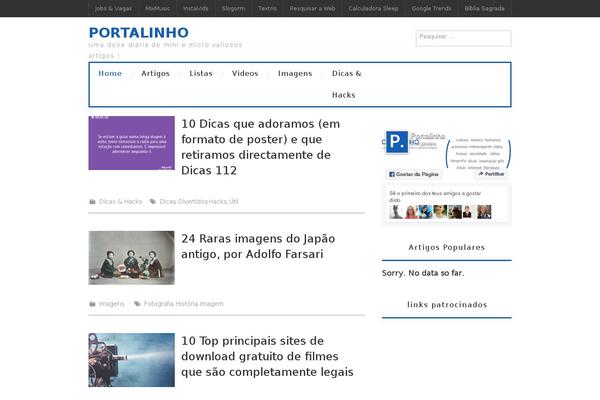Click the Artigos Populares heading
Viewport: 600px width, 400px height.
coord(447,247)
